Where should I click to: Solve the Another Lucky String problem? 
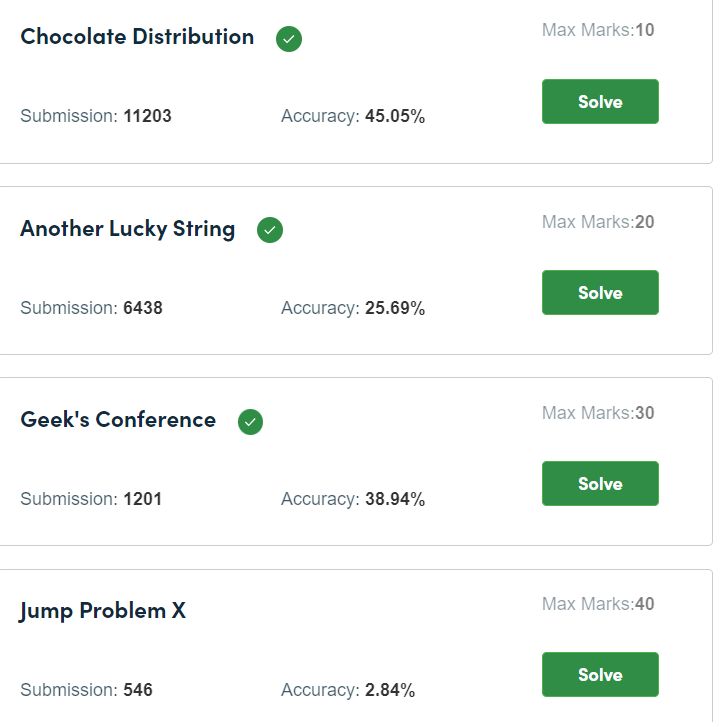click(x=600, y=293)
